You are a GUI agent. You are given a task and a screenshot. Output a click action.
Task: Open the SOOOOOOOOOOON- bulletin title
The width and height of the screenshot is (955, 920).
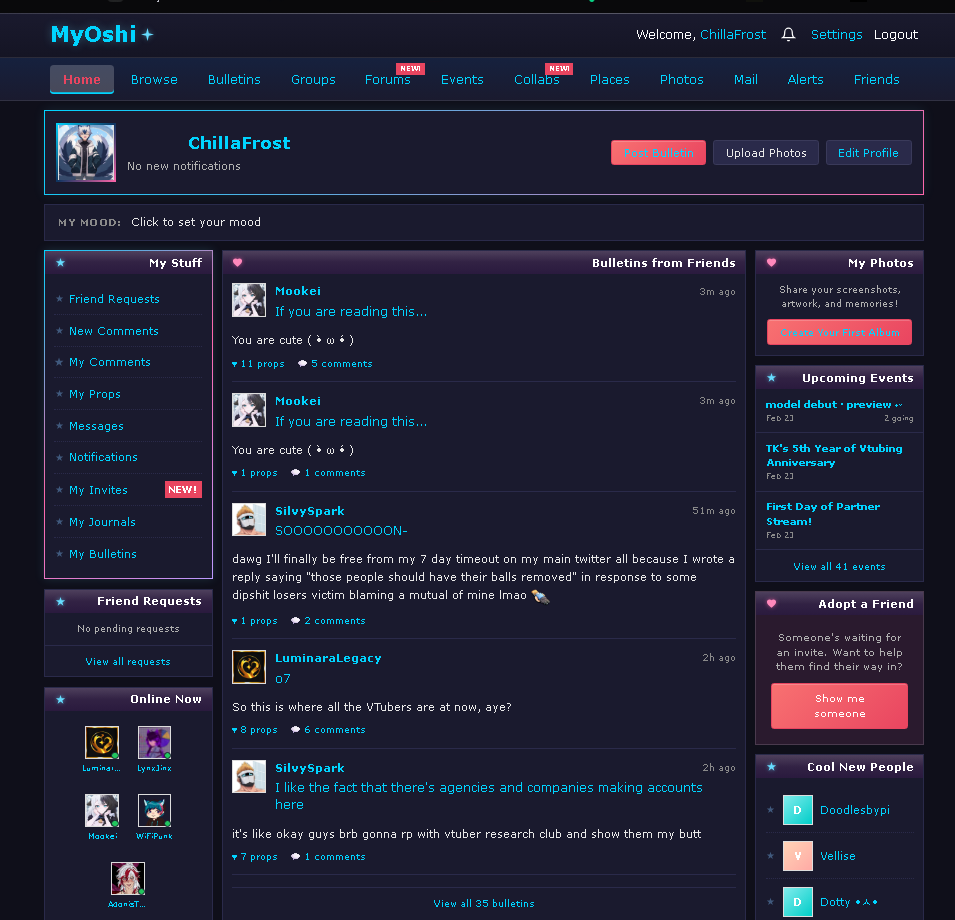click(341, 531)
